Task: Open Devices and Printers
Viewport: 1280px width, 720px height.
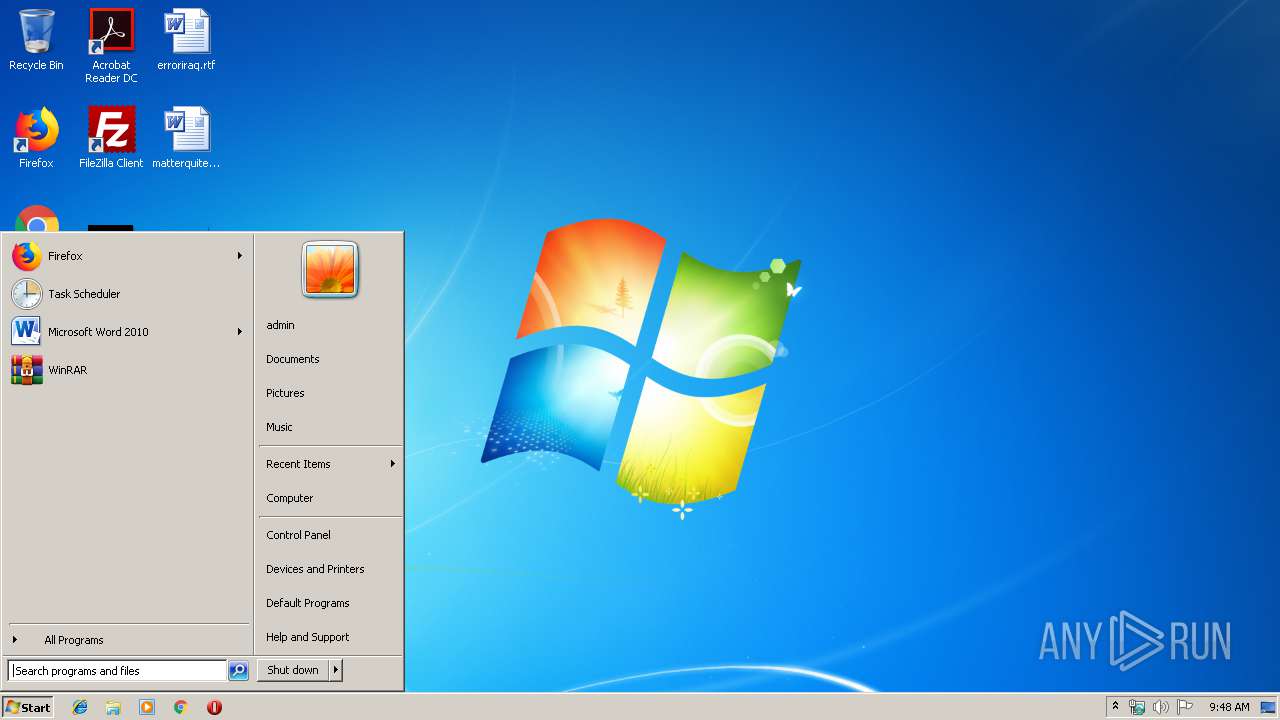Action: (330, 569)
